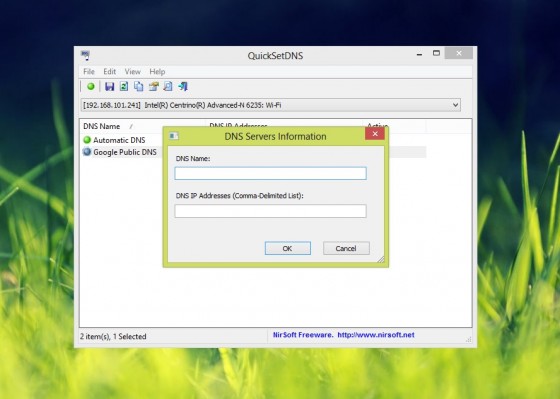The height and width of the screenshot is (399, 560).
Task: Click the QuickSetDNS app icon in title bar
Action: (85, 55)
